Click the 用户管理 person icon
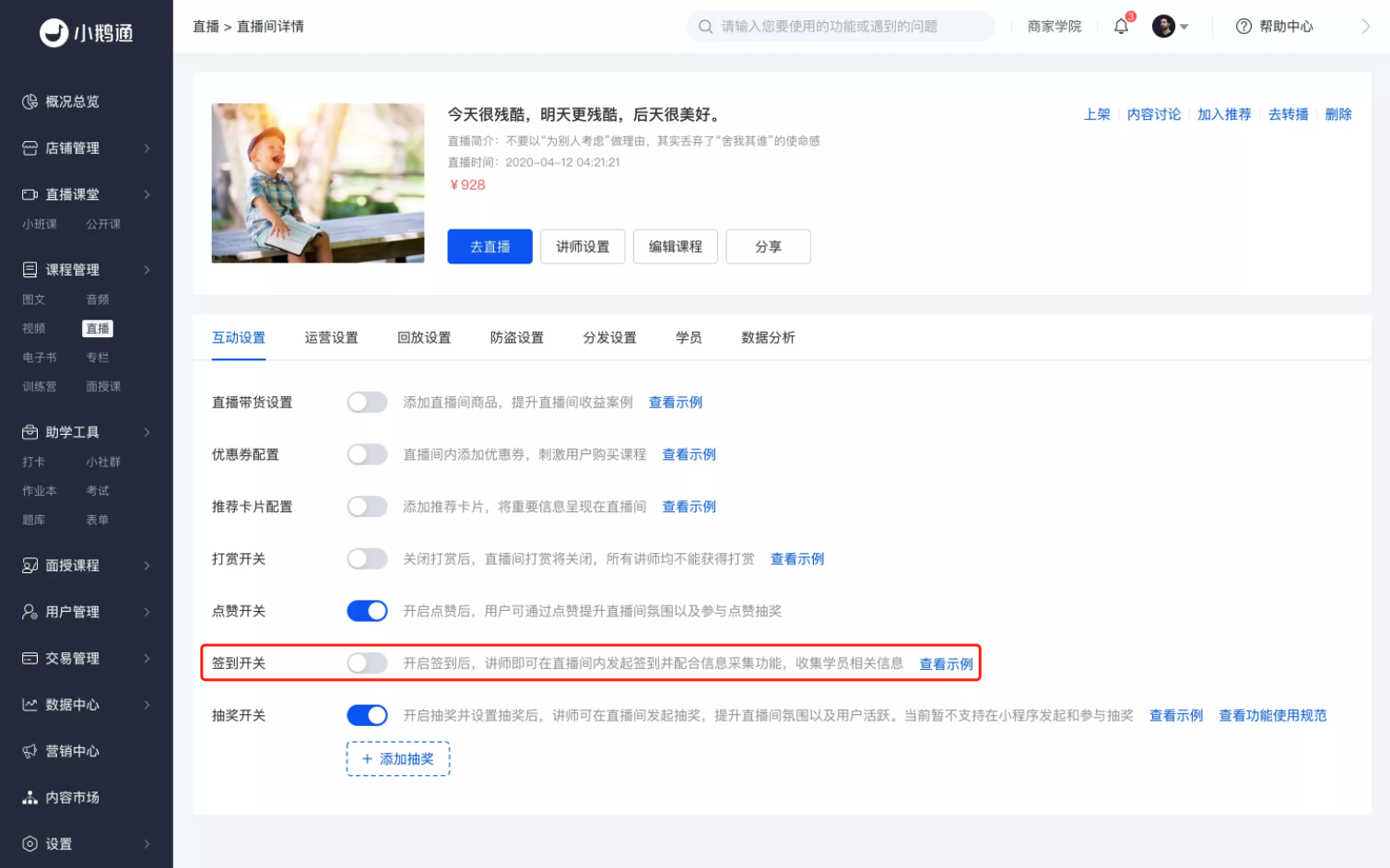 (29, 612)
